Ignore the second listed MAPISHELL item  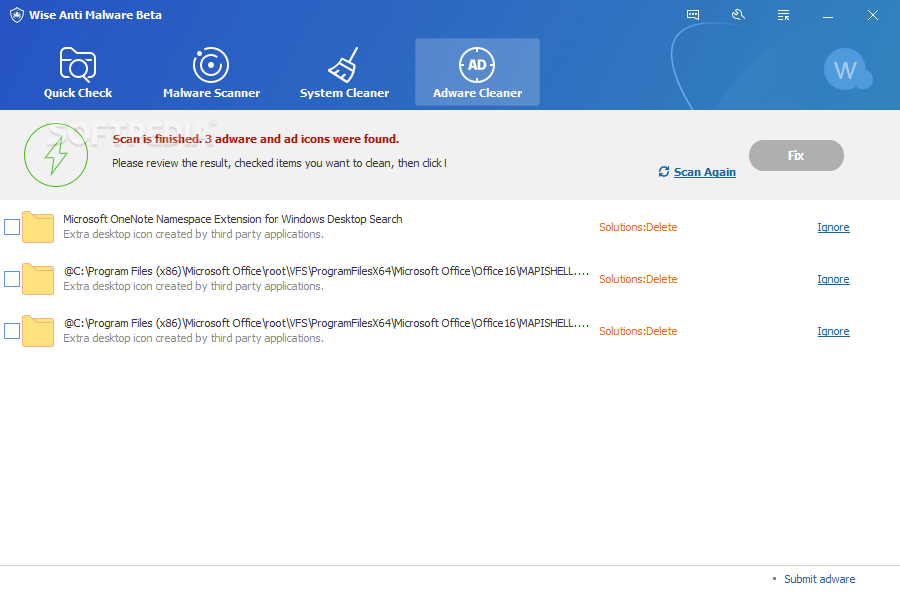click(833, 279)
